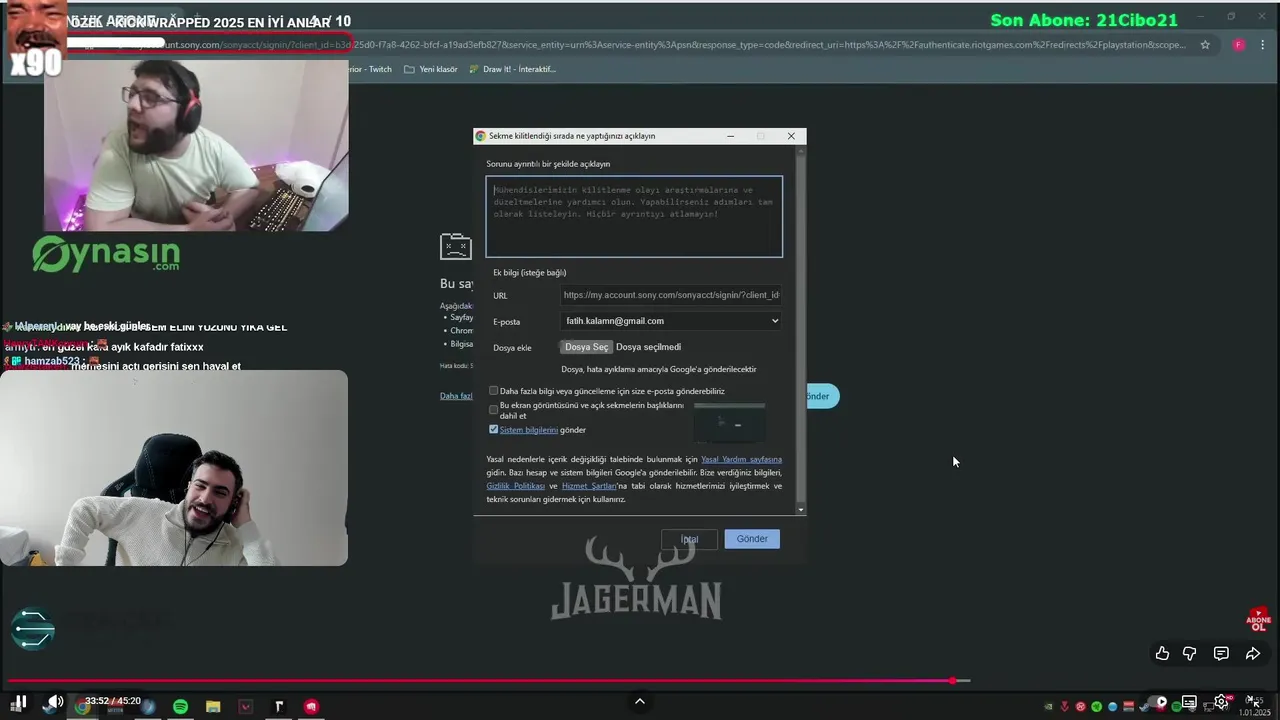Click the taskbar date 1.01.2025
Viewport: 1280px width, 720px height.
tap(1254, 713)
